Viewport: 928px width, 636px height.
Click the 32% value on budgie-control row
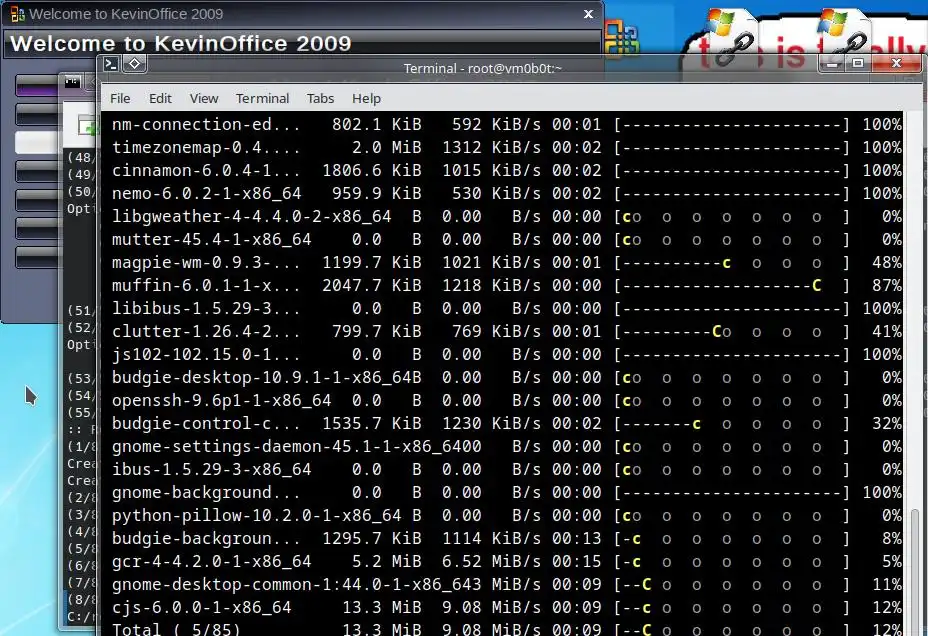click(887, 424)
